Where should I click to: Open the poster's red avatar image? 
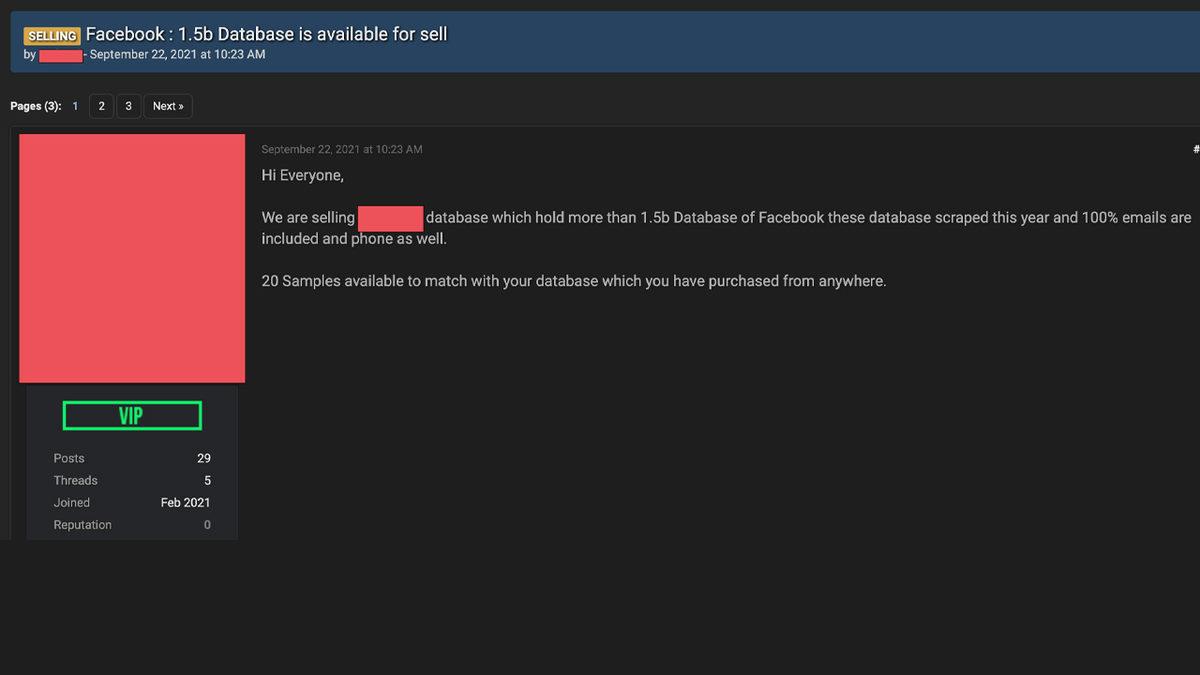132,257
